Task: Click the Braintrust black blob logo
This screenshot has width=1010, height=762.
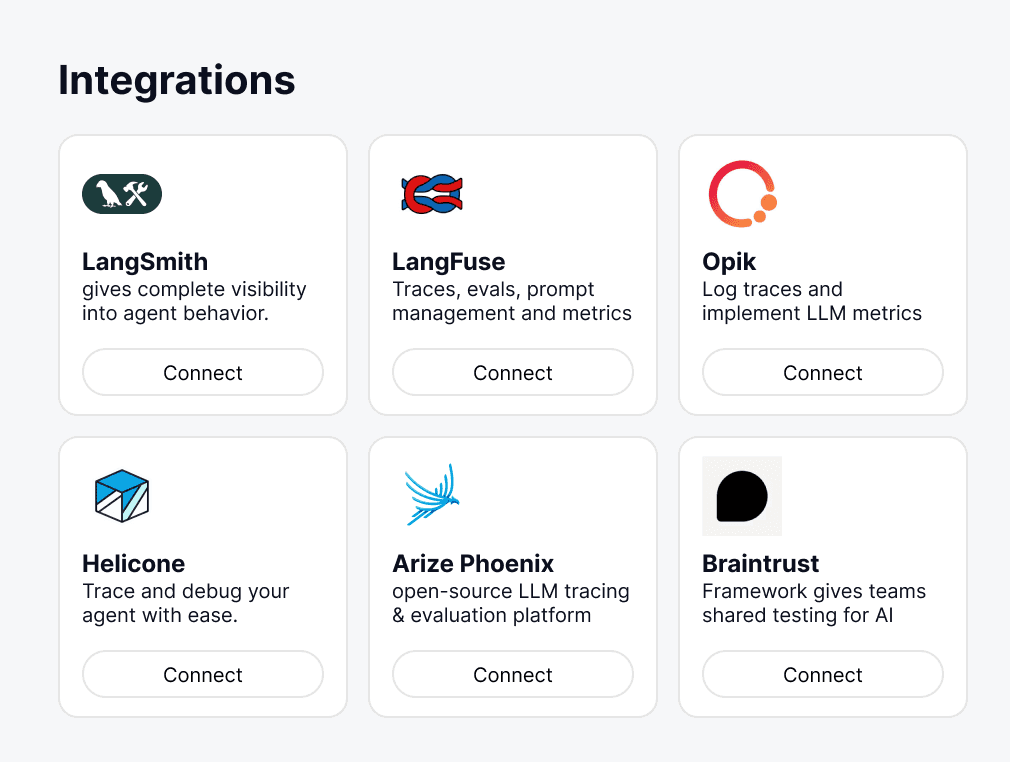Action: (742, 496)
